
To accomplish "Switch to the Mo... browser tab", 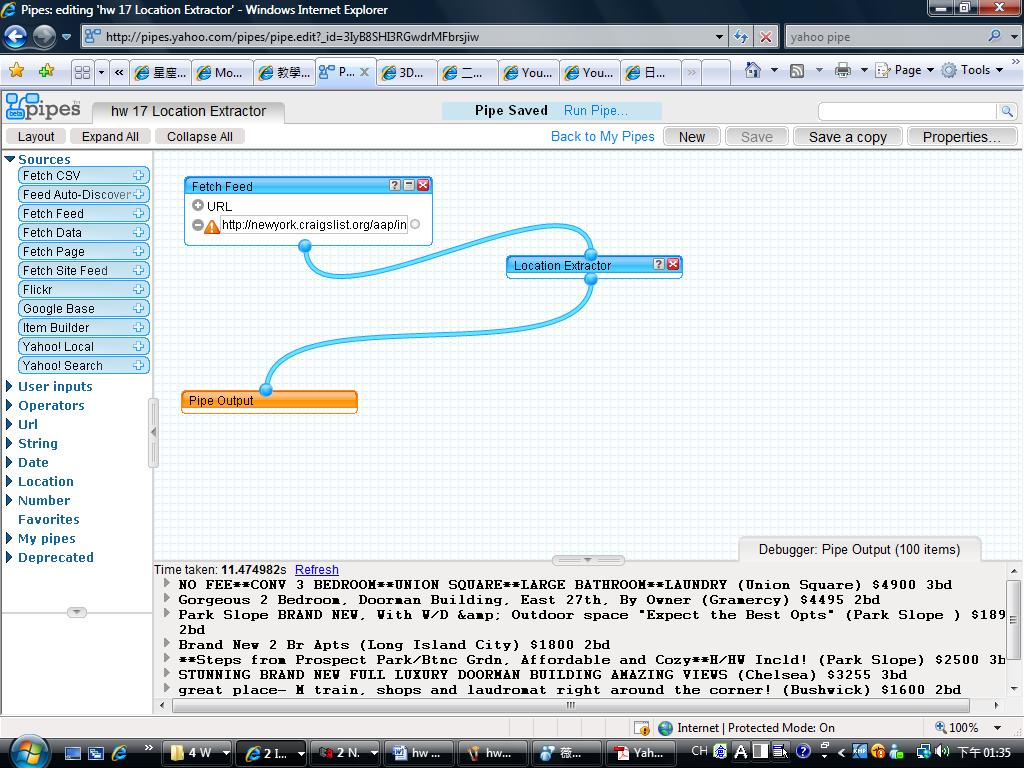I will click(220, 72).
